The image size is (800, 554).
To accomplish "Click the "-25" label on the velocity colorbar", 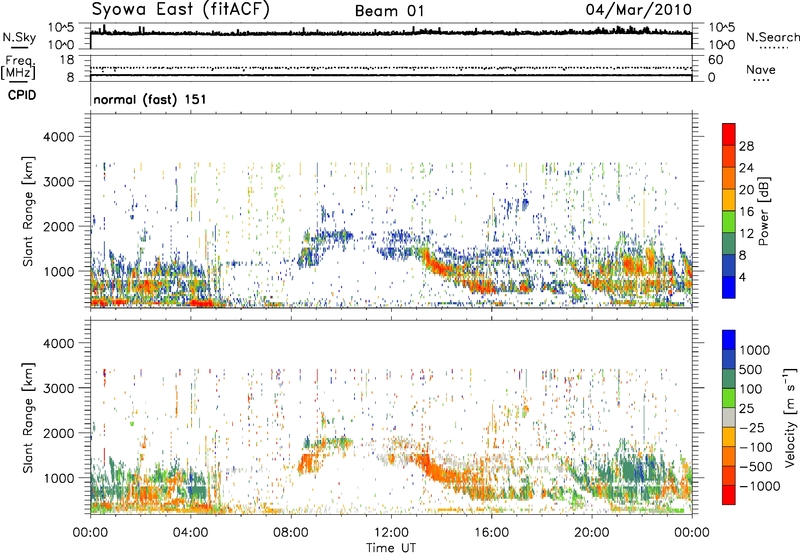I will coord(751,428).
